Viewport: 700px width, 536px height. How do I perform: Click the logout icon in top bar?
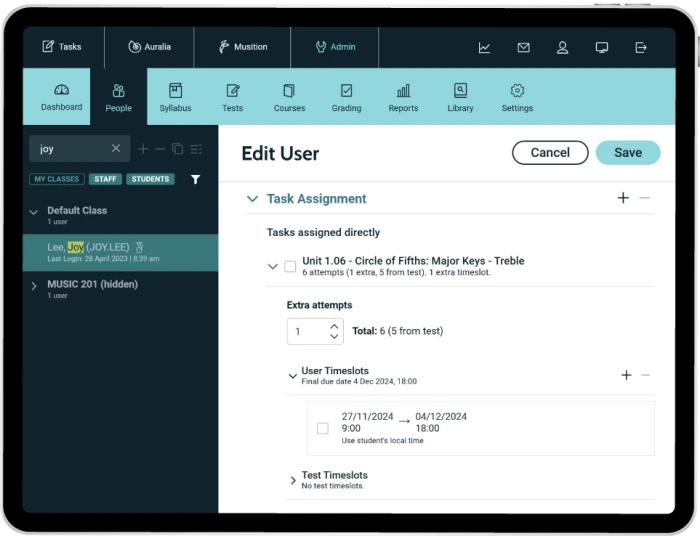641,47
